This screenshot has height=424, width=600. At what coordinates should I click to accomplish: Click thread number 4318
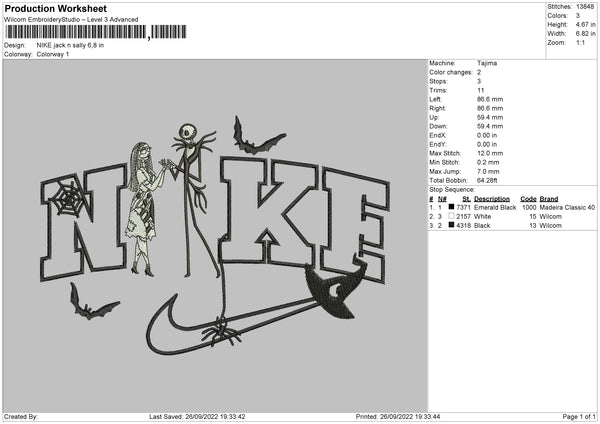[x=463, y=225]
